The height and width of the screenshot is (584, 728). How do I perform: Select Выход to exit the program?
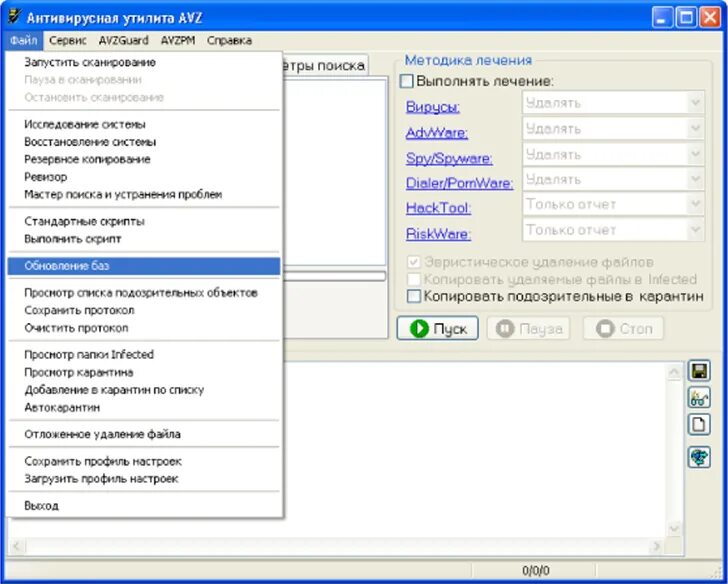pos(144,506)
